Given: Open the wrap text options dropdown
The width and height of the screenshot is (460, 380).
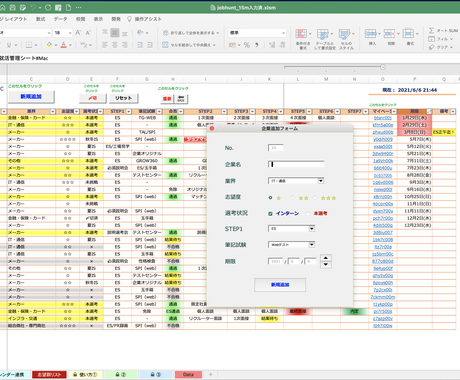Looking at the screenshot, I should 218,33.
